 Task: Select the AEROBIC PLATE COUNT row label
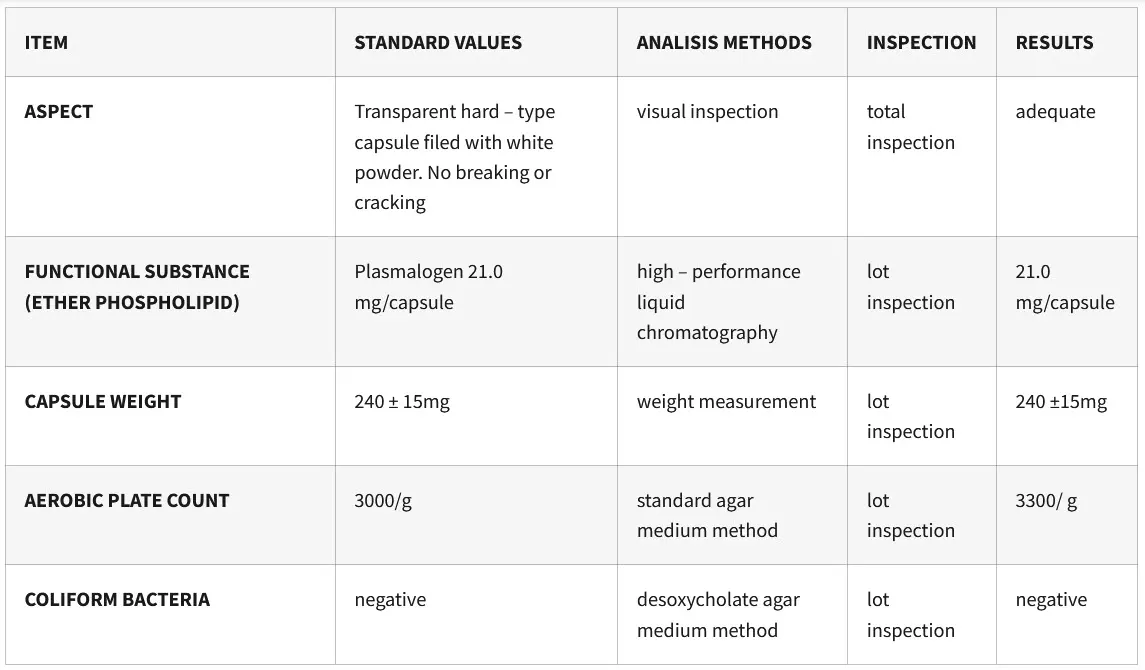pyautogui.click(x=127, y=501)
